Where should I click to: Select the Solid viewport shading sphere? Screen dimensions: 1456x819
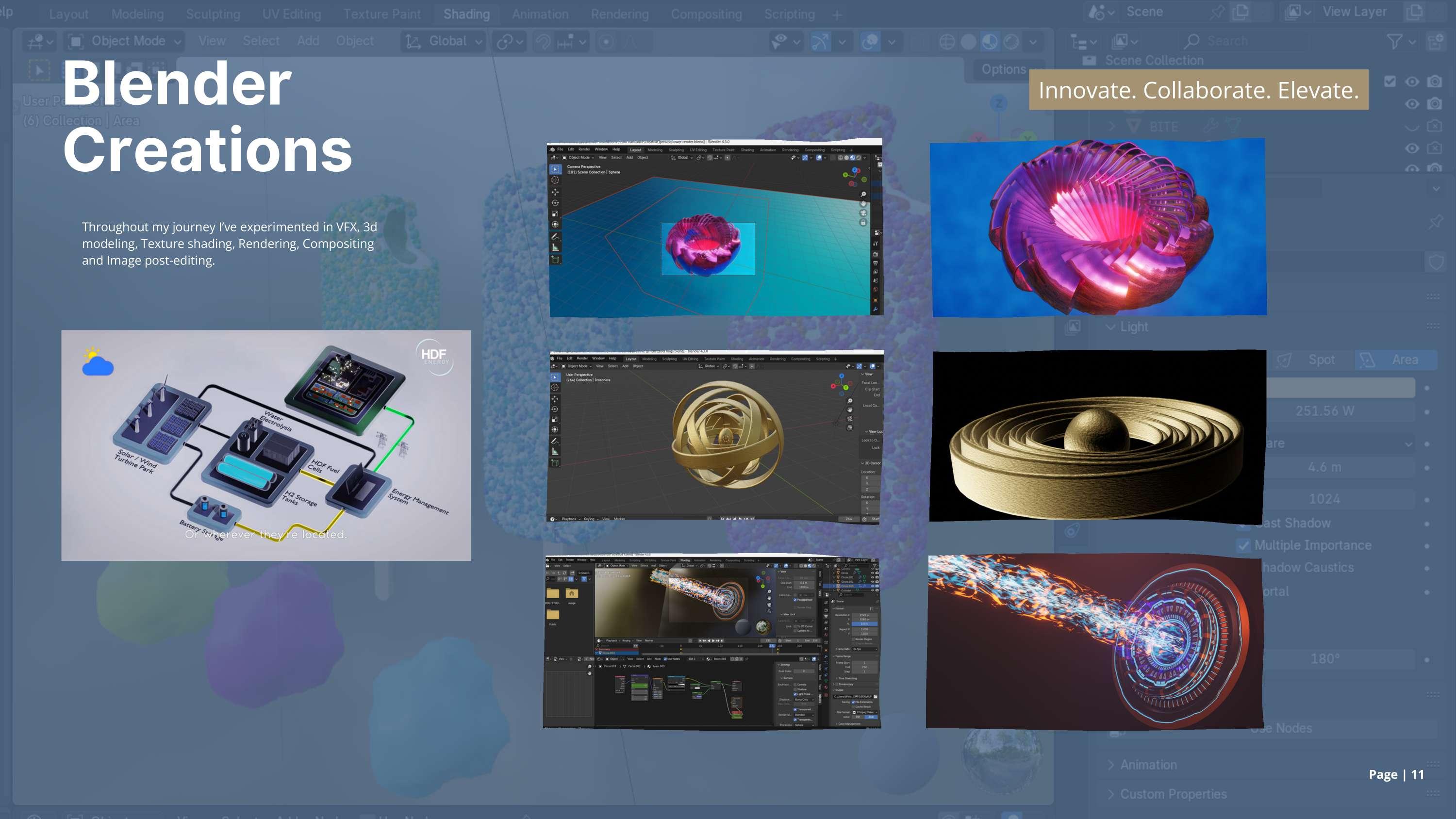point(968,41)
